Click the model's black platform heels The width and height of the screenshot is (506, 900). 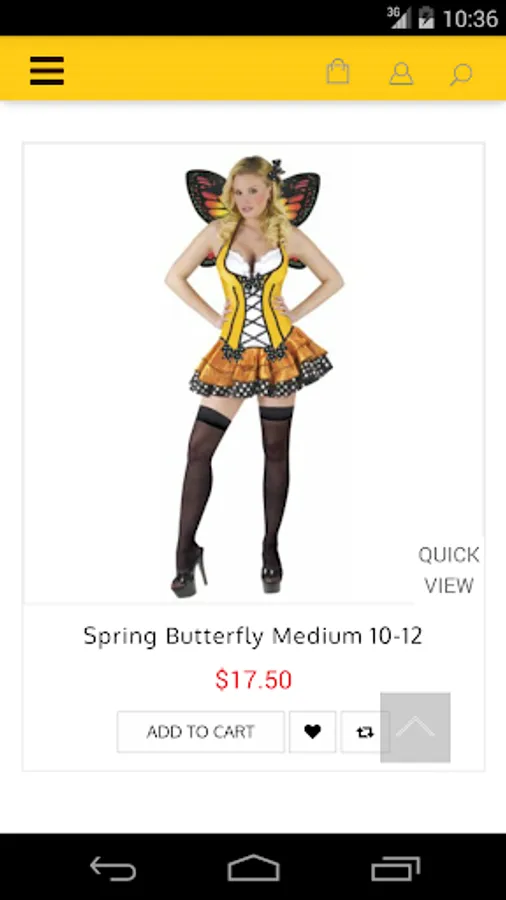coord(226,572)
